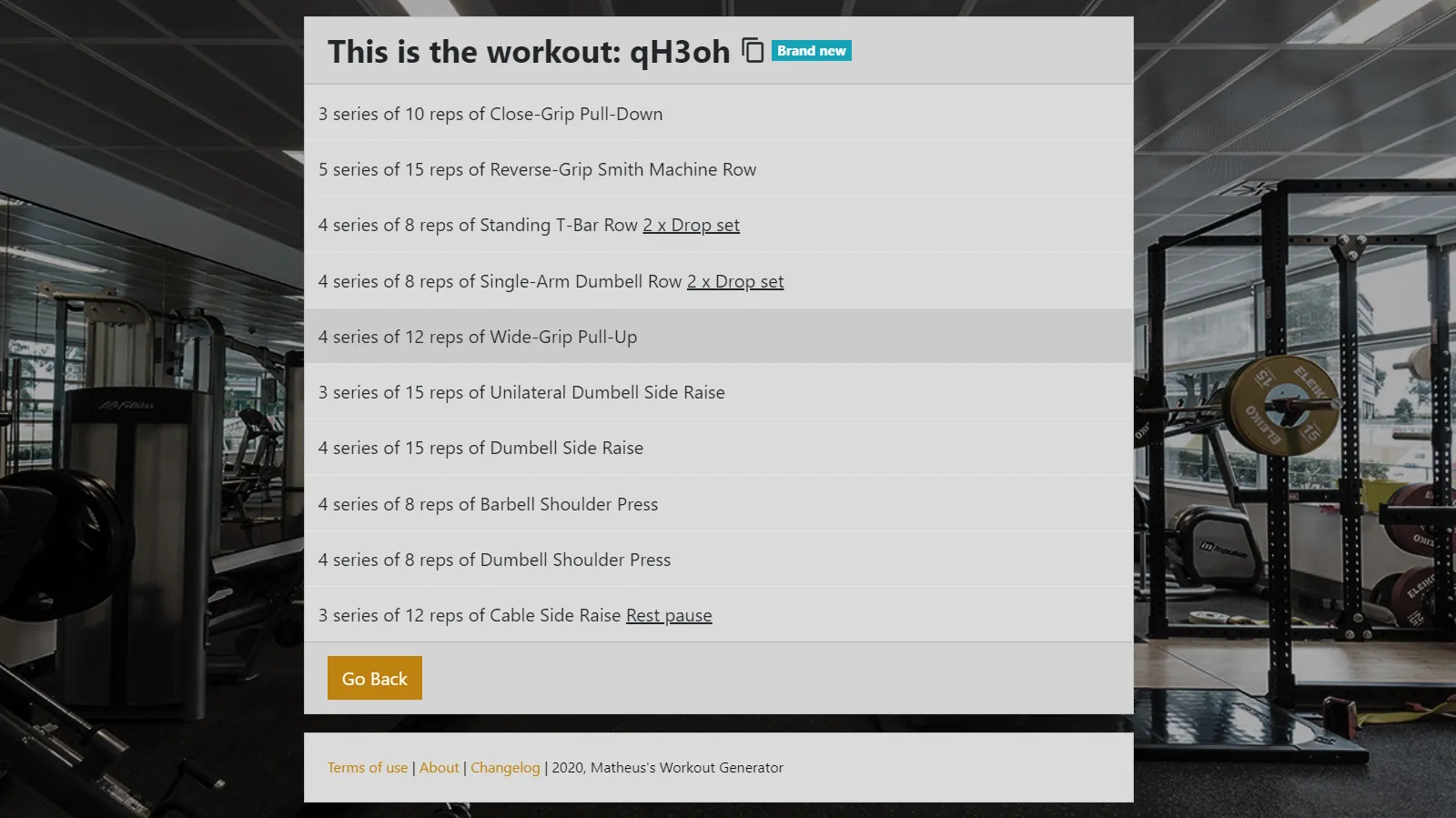Image resolution: width=1456 pixels, height=818 pixels.
Task: Select the Barbell Shoulder Press row
Action: [x=719, y=503]
